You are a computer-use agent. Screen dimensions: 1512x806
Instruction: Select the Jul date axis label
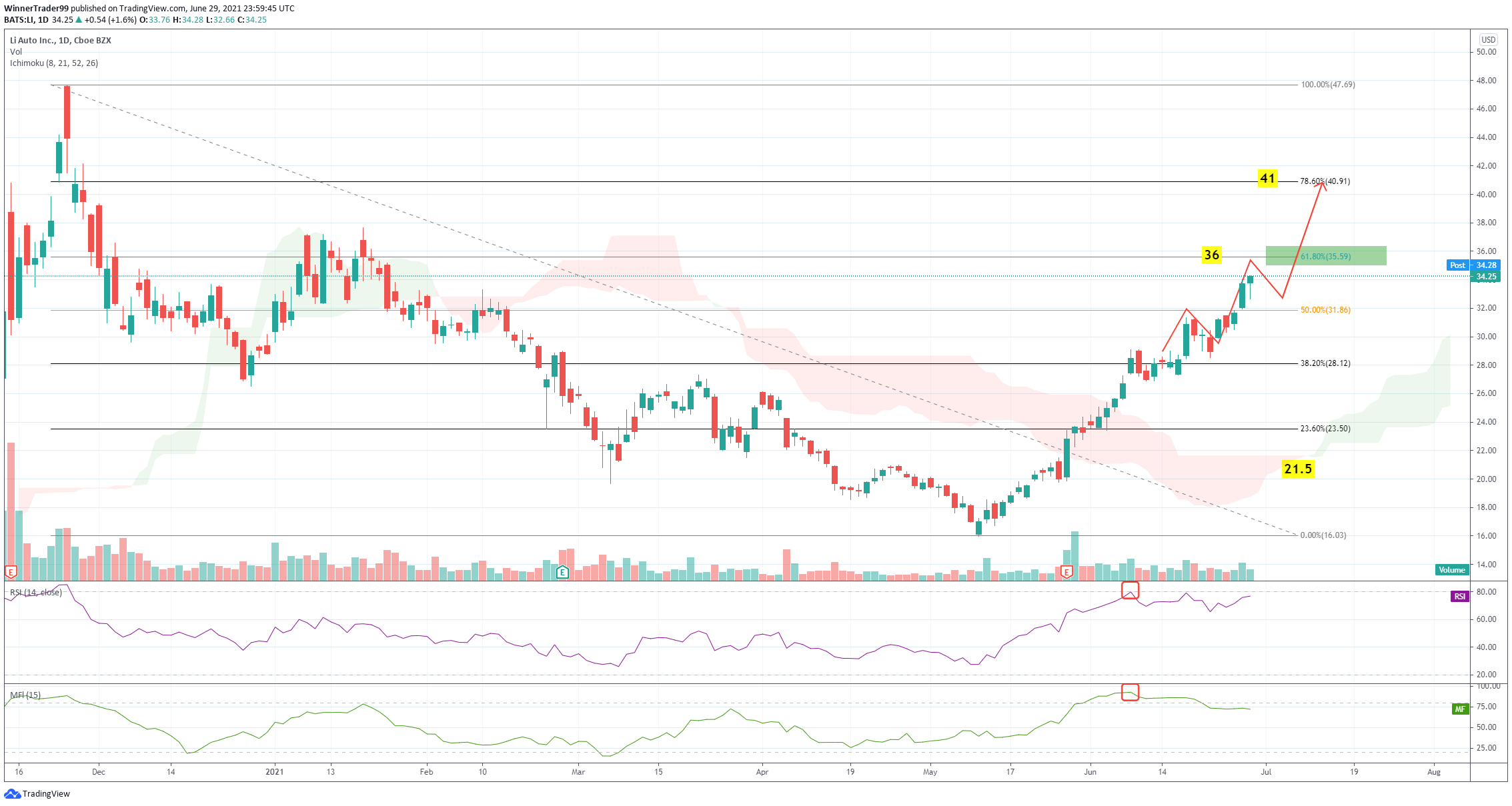pos(1266,772)
